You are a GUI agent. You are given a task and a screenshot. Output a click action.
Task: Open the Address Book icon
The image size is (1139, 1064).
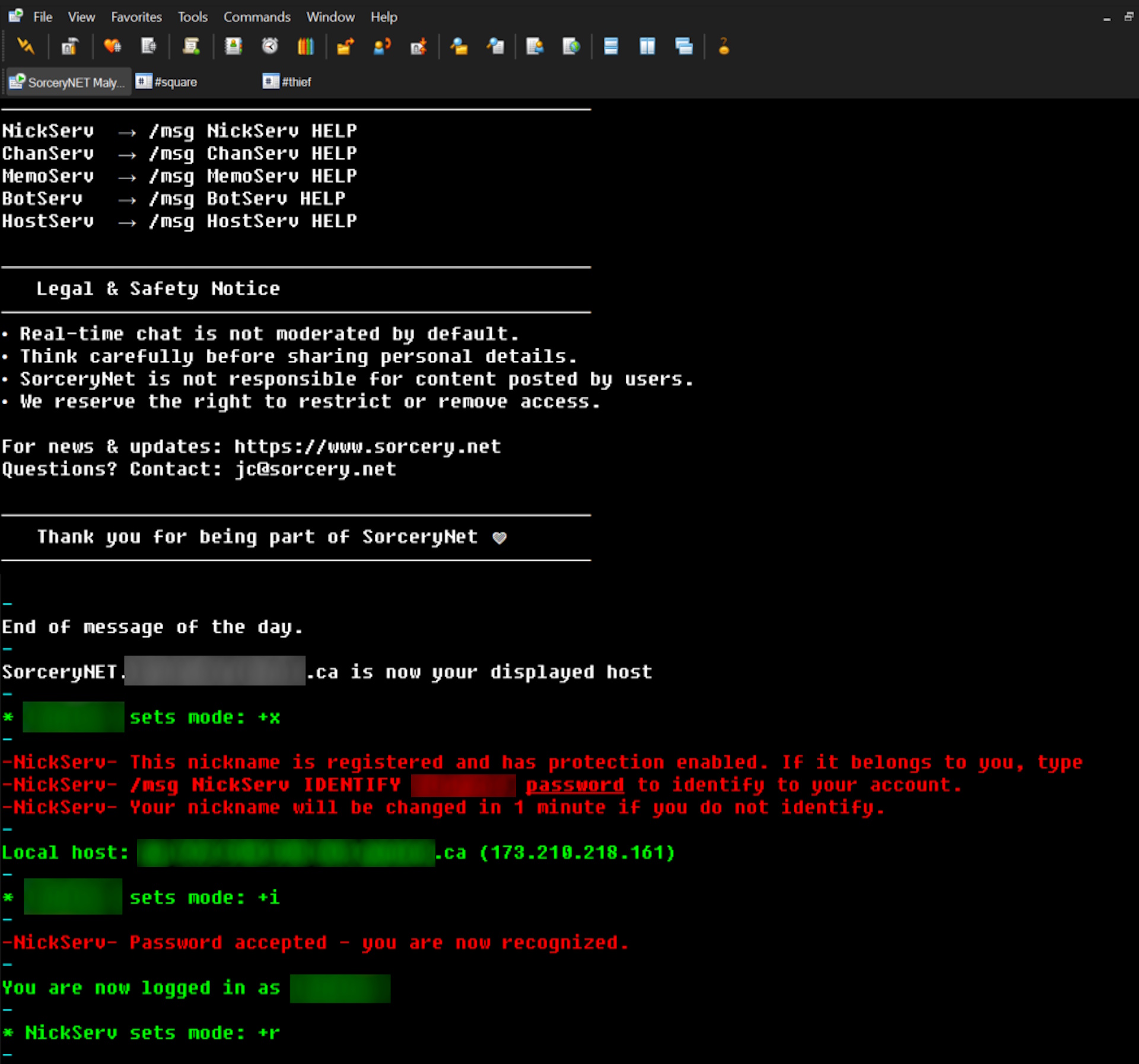point(233,46)
